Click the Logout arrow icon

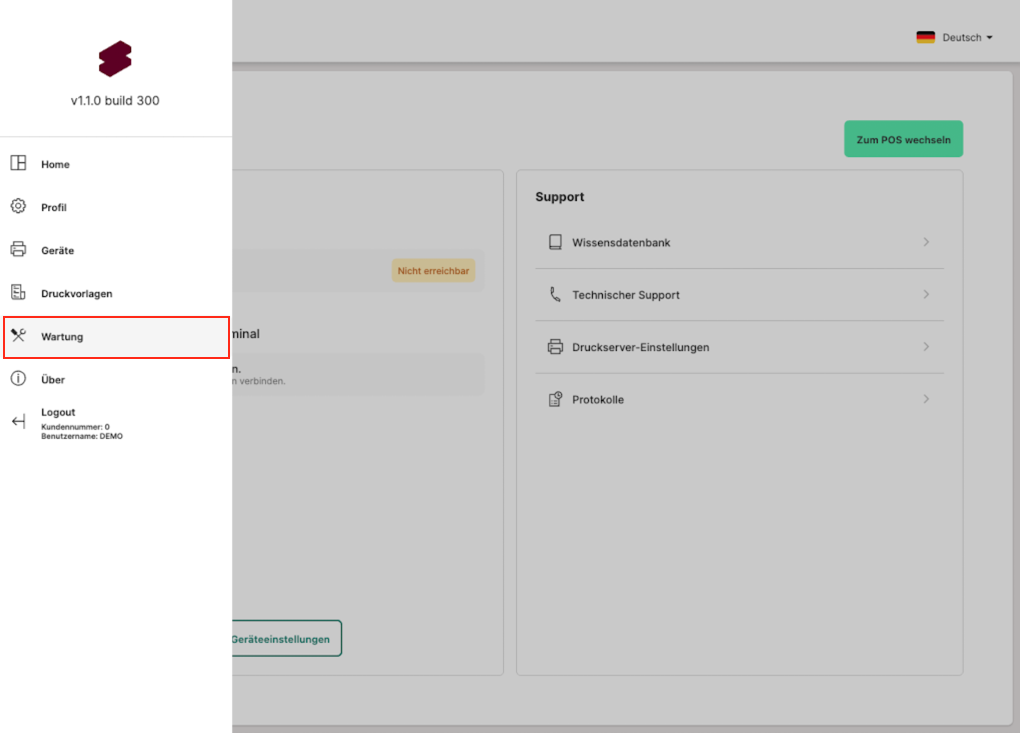point(18,422)
